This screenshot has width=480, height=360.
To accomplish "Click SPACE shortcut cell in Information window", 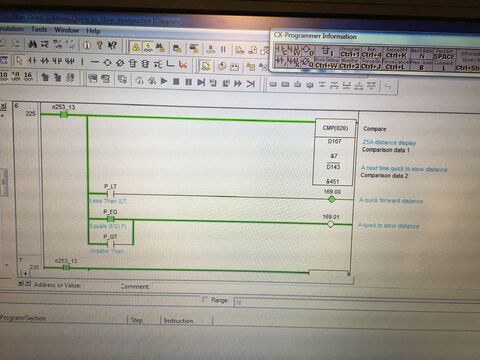I will 444,55.
